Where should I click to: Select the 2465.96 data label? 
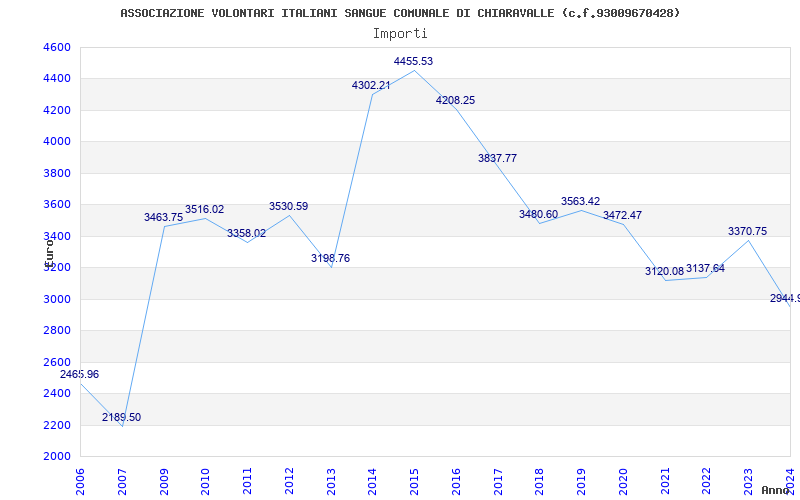pyautogui.click(x=80, y=374)
